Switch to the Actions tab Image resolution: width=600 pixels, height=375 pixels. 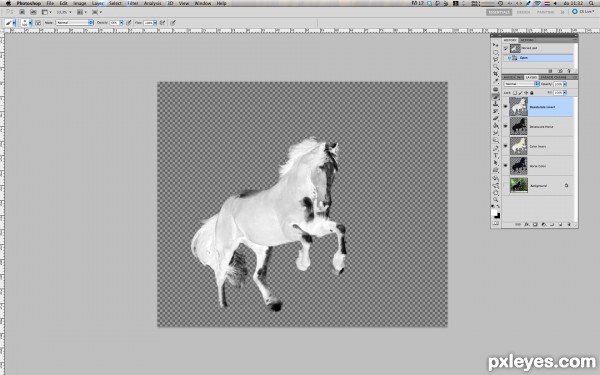[527, 40]
